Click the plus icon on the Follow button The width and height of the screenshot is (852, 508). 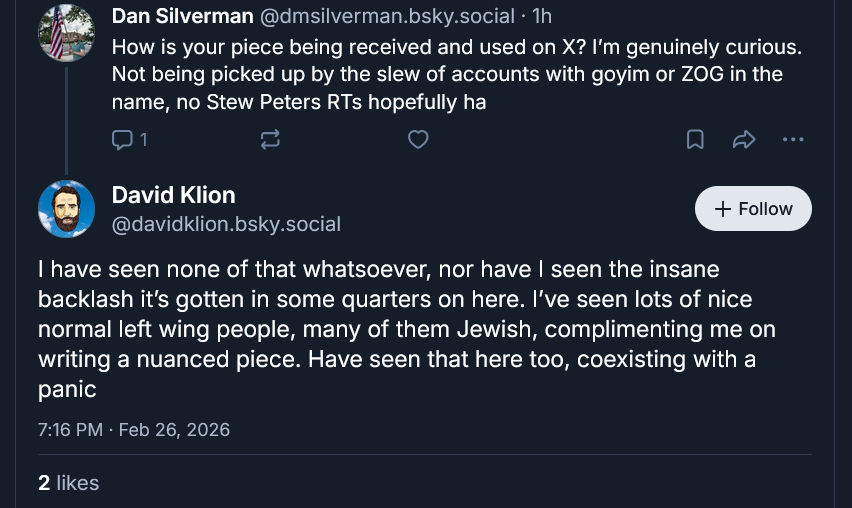point(723,209)
